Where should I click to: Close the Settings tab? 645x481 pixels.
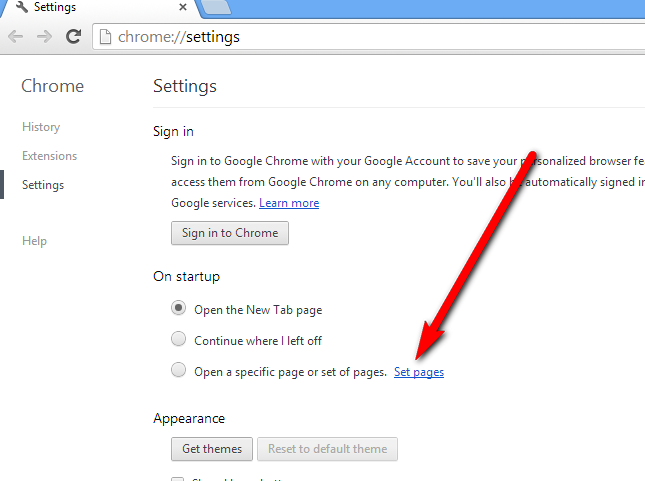pos(183,7)
